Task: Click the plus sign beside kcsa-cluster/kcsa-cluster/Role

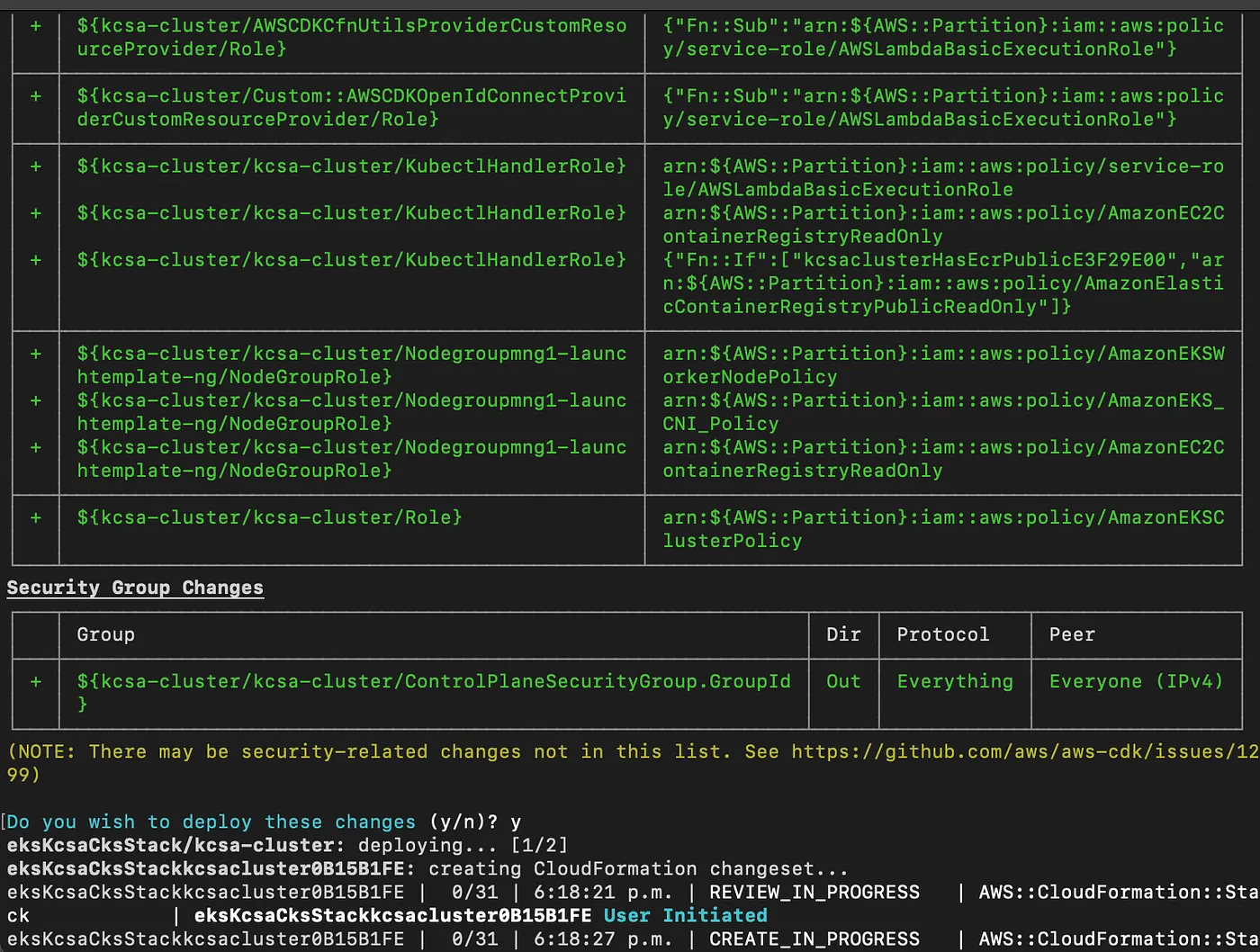Action: pyautogui.click(x=36, y=517)
